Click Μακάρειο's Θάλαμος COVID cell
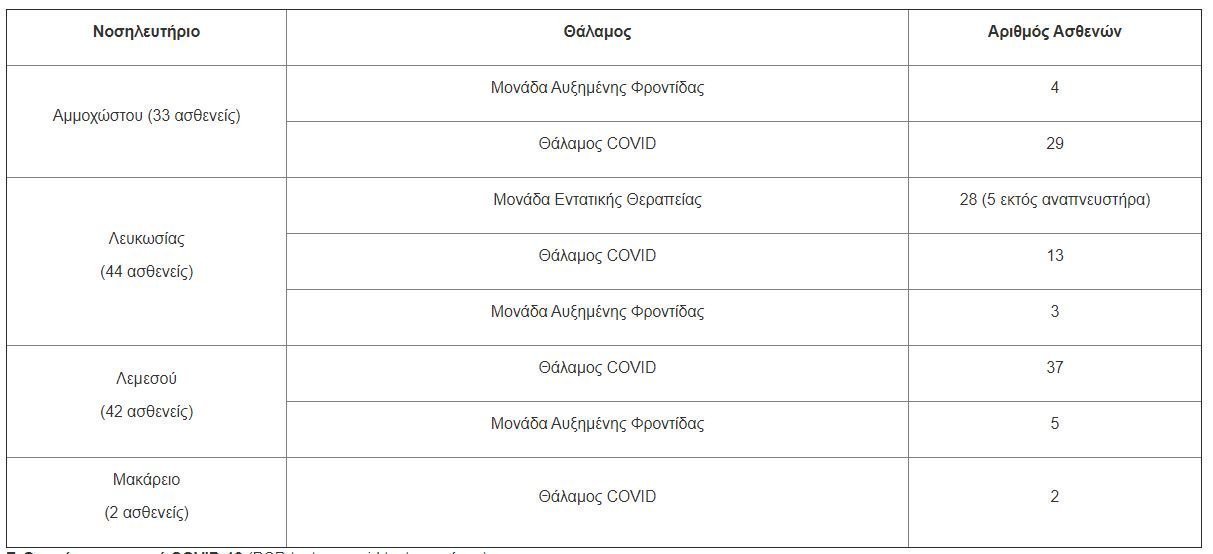This screenshot has width=1213, height=554. [597, 502]
